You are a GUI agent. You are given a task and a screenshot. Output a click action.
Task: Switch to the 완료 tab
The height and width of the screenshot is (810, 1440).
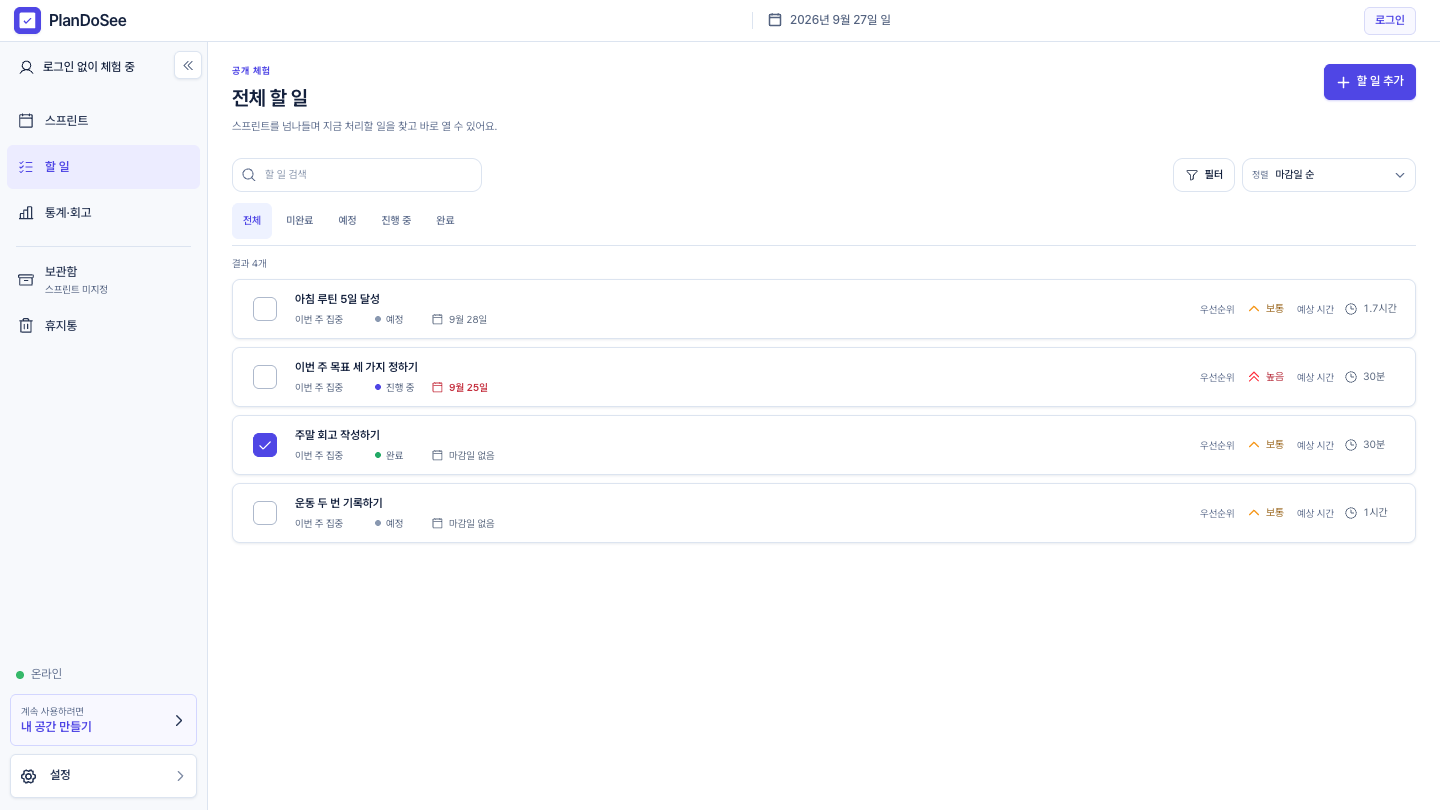click(445, 221)
